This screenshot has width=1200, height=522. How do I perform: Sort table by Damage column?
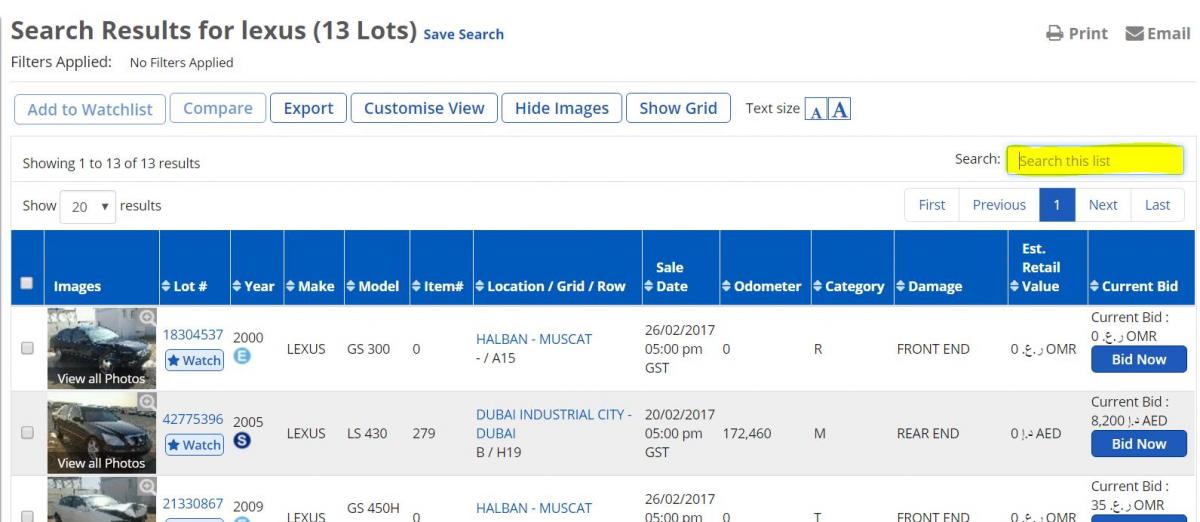930,286
